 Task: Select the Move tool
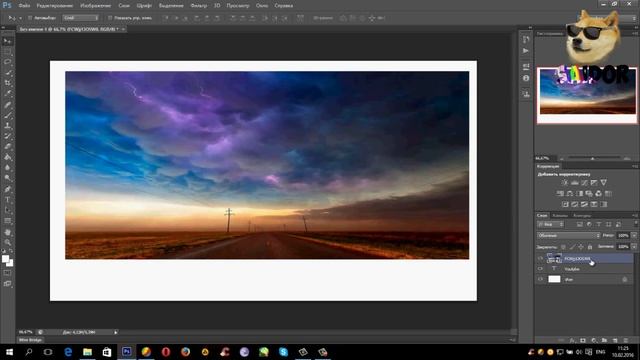click(7, 41)
